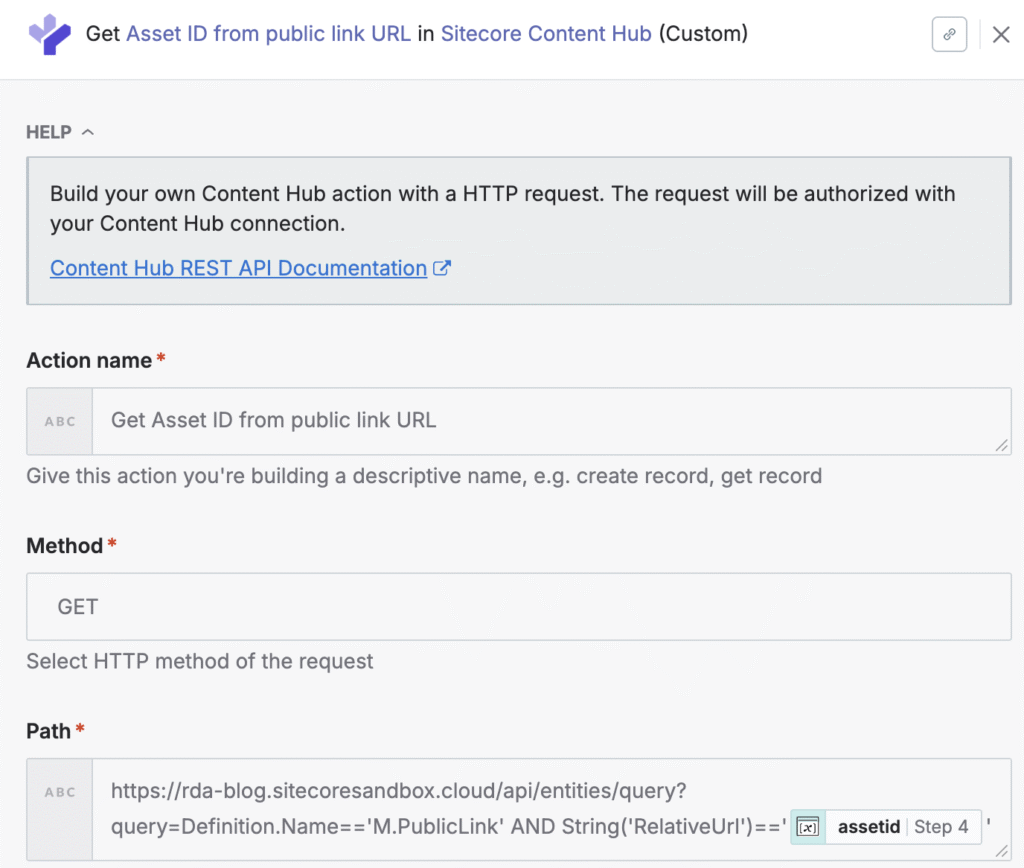Click the Action name field resize handle
Image resolution: width=1024 pixels, height=868 pixels.
click(x=1002, y=445)
